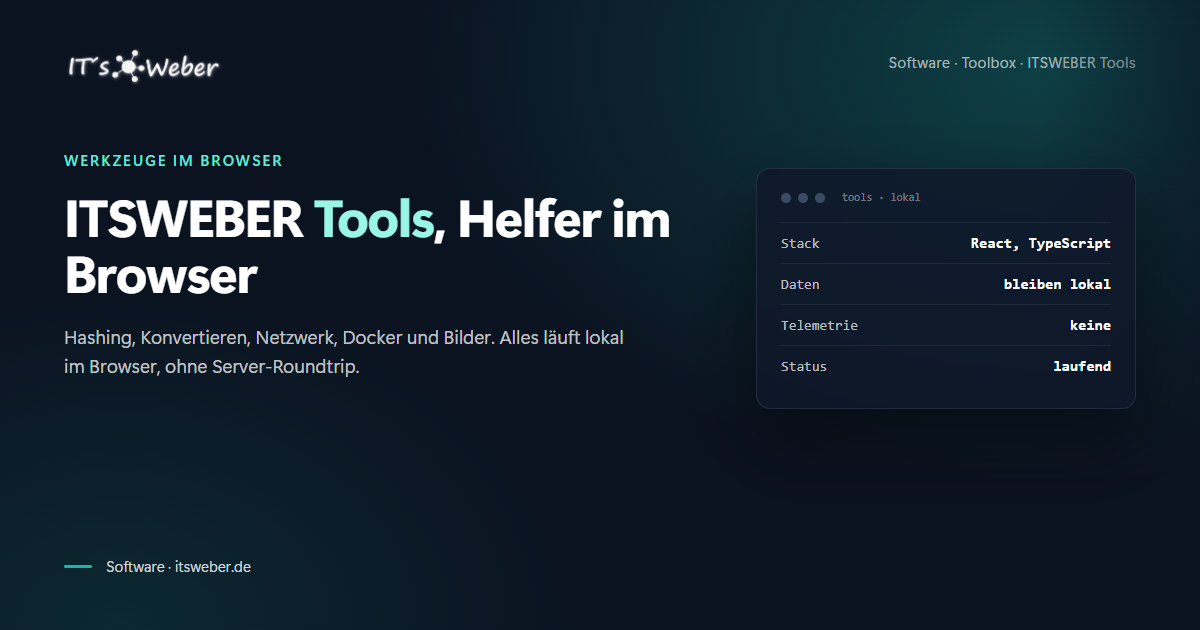Click the molecule icon in the logo

(128, 68)
